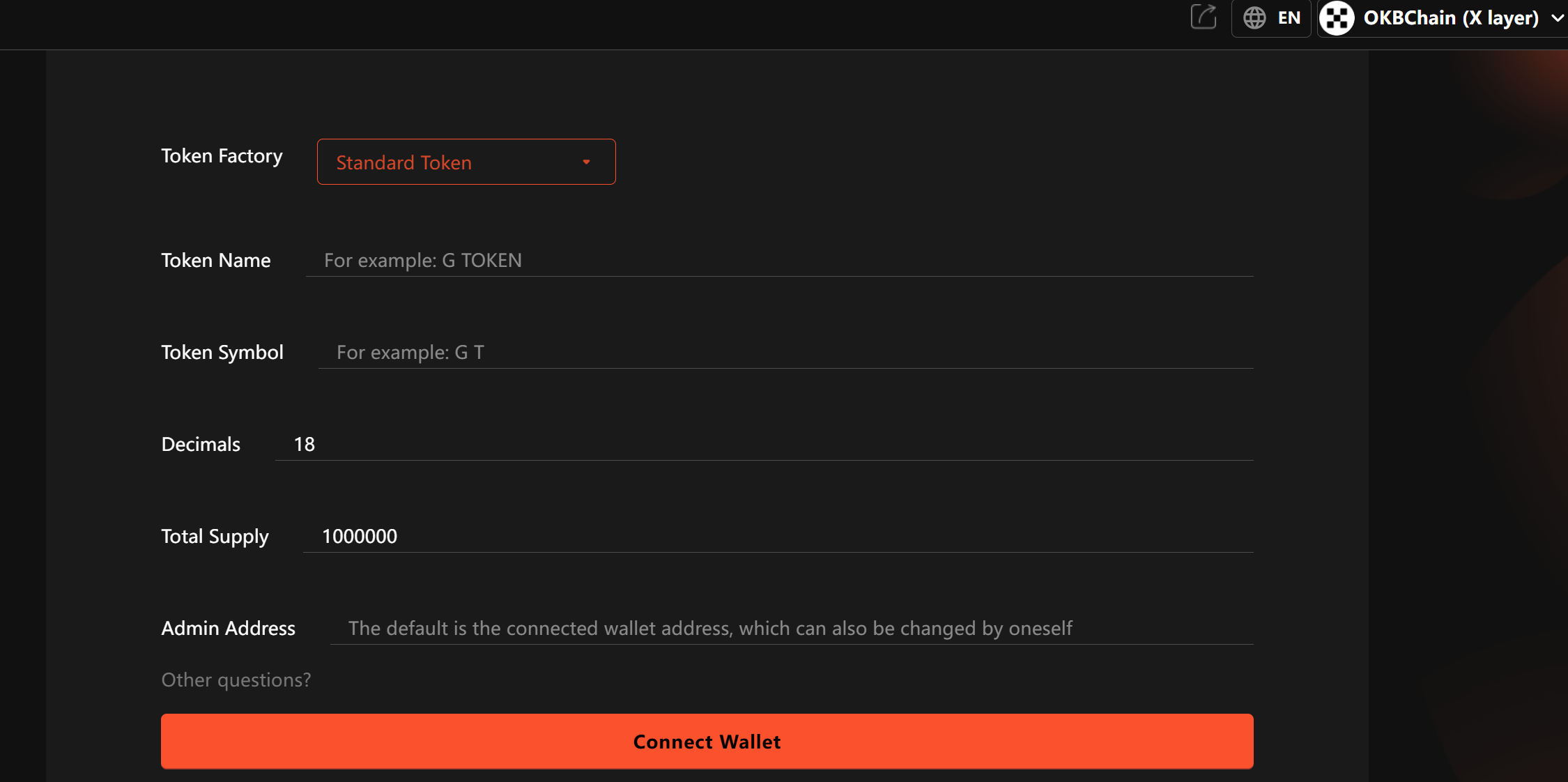The width and height of the screenshot is (1568, 782).
Task: Click the Token Name label
Action: 215,260
